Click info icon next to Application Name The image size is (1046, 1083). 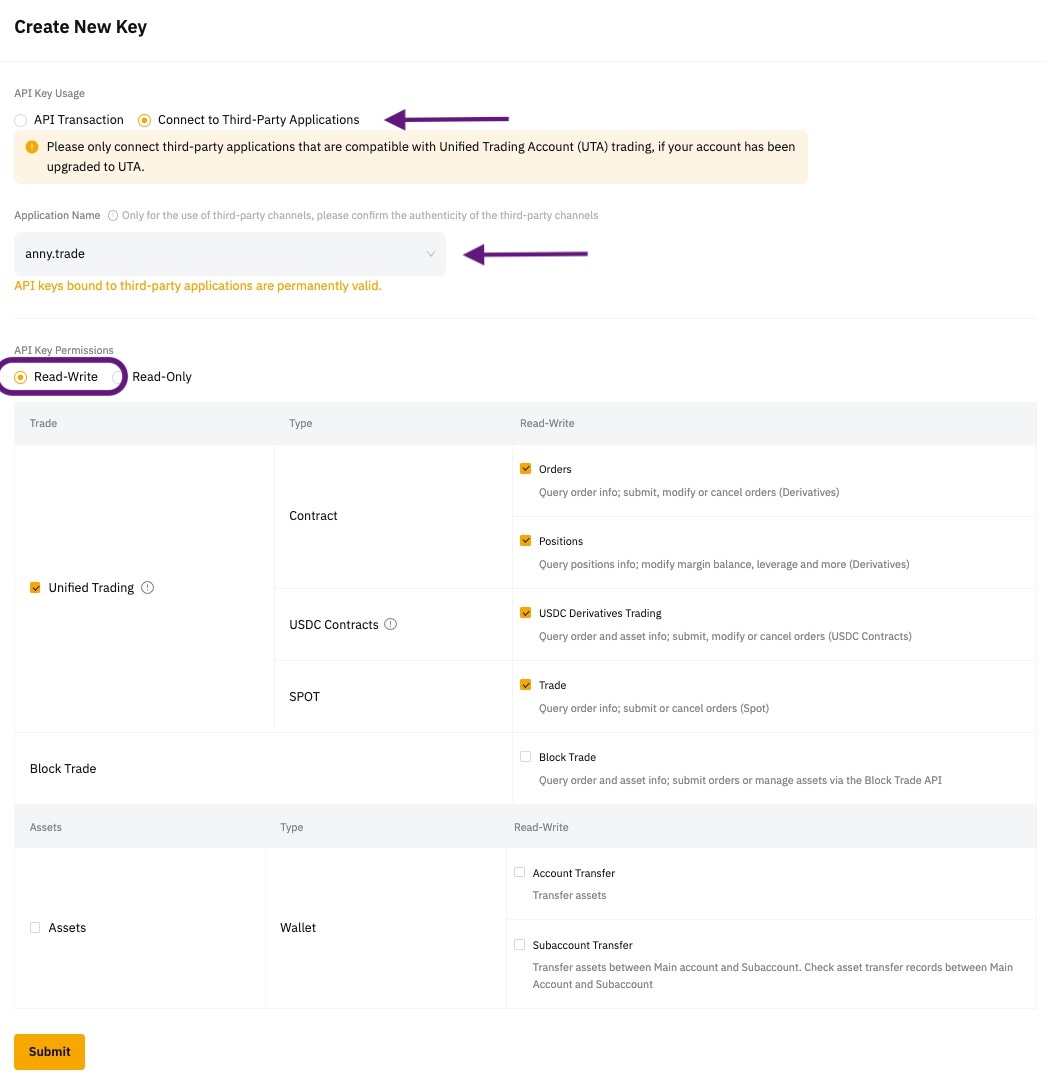click(113, 215)
